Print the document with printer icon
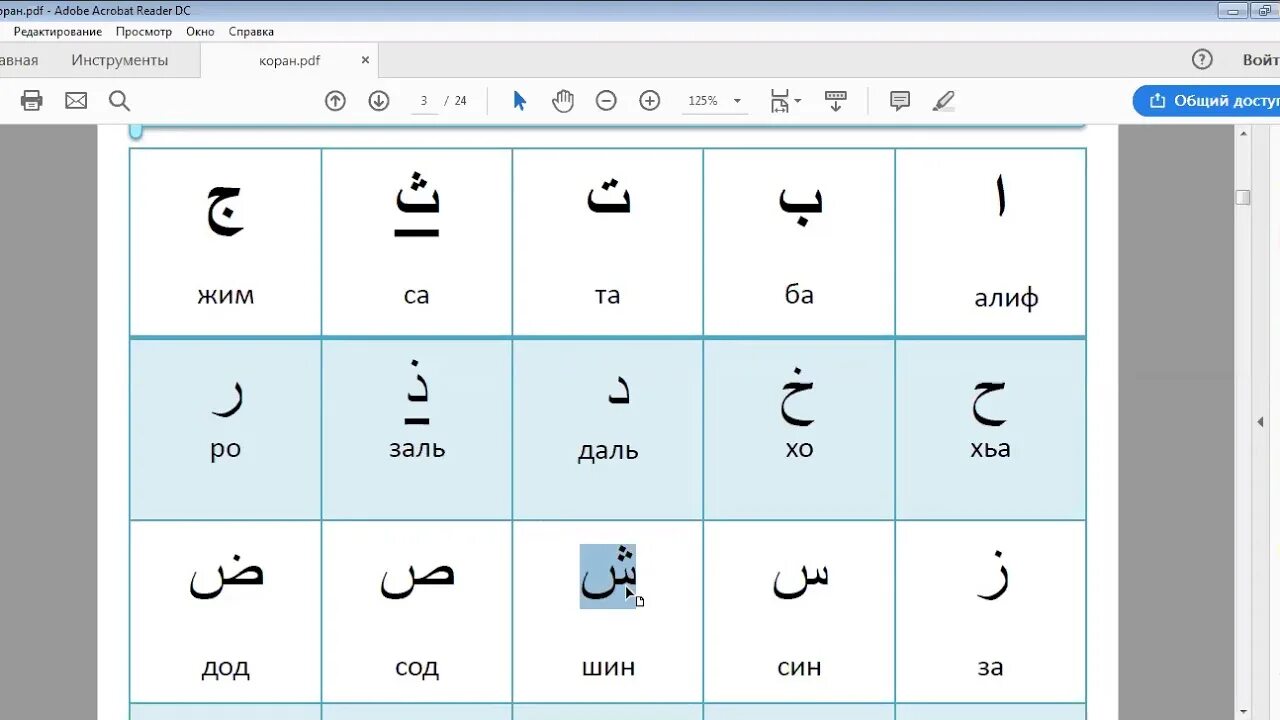 pos(32,100)
